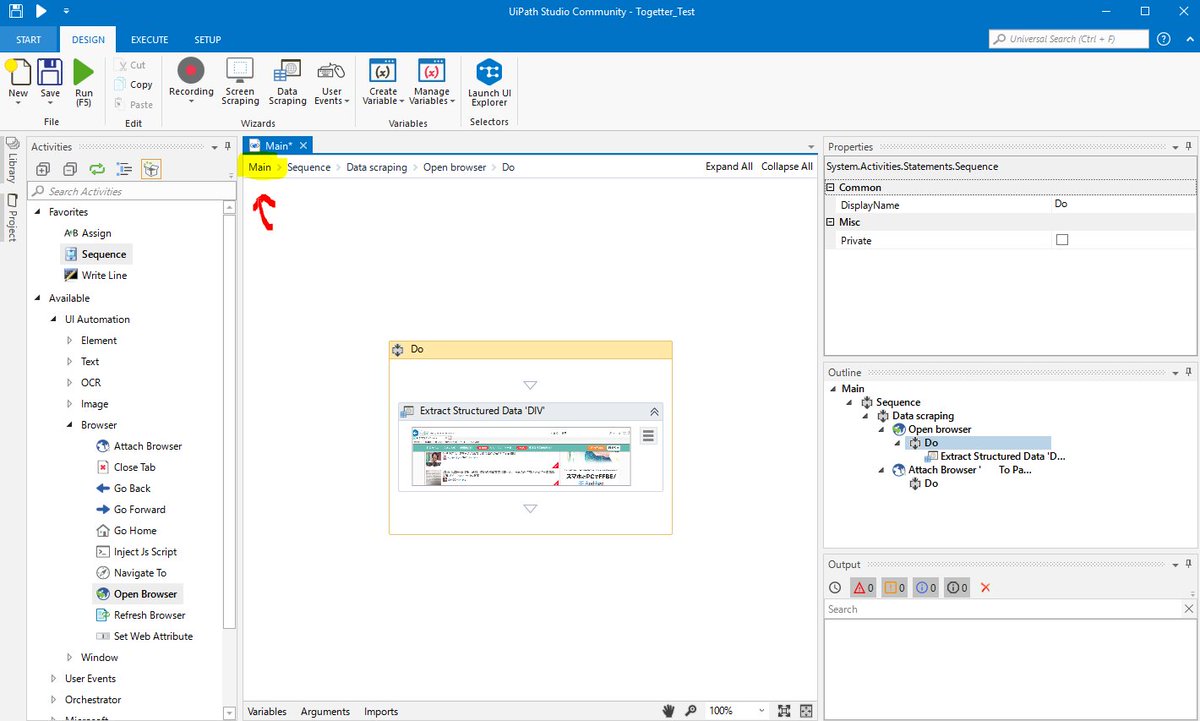
Task: Open the Imports tab at bottom
Action: 381,711
